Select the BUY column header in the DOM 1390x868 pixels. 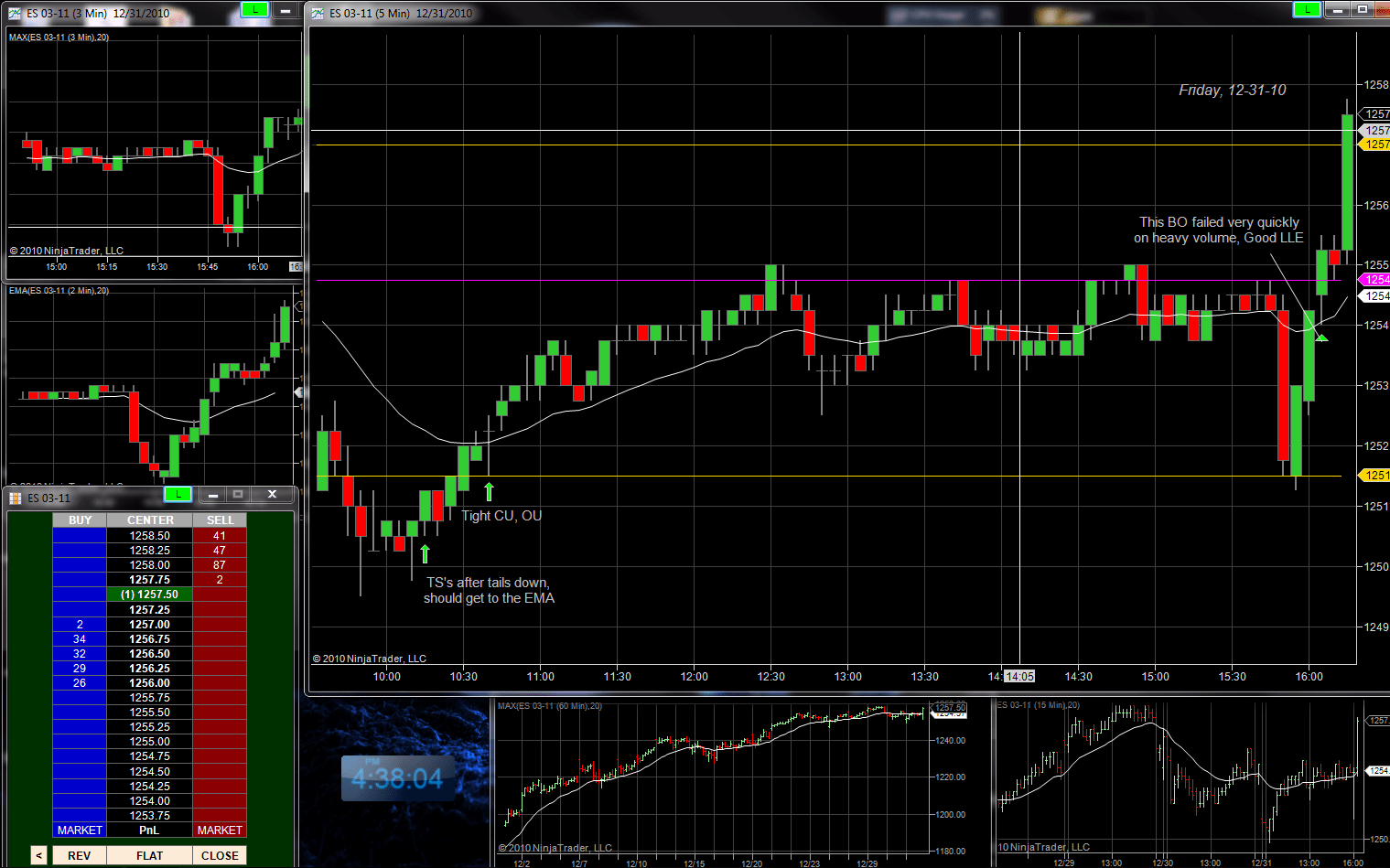click(x=79, y=520)
